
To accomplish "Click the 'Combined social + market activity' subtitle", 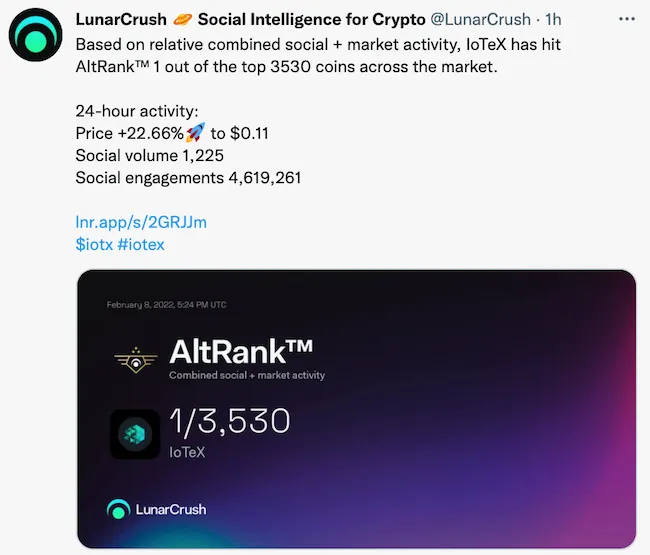I will coord(247,375).
